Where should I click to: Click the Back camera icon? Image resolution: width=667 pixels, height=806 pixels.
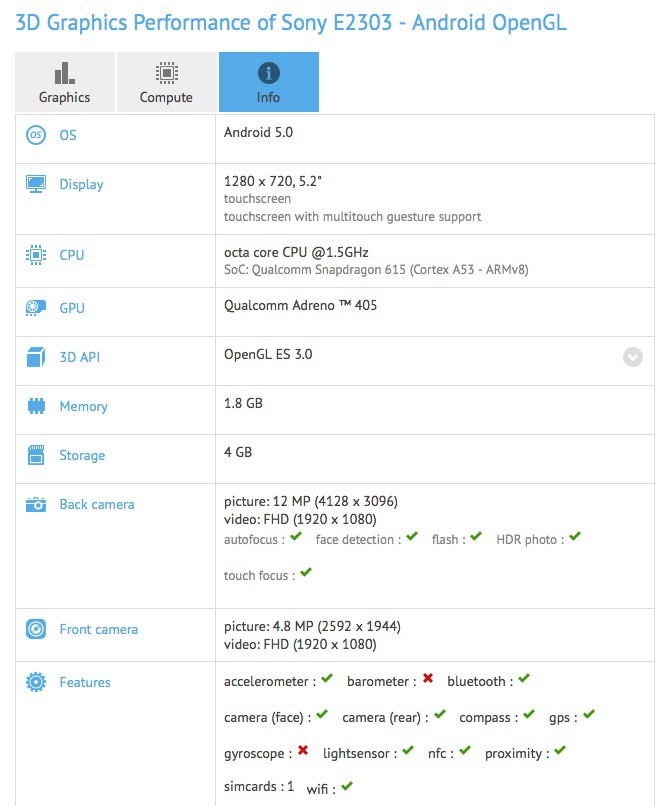pos(36,504)
